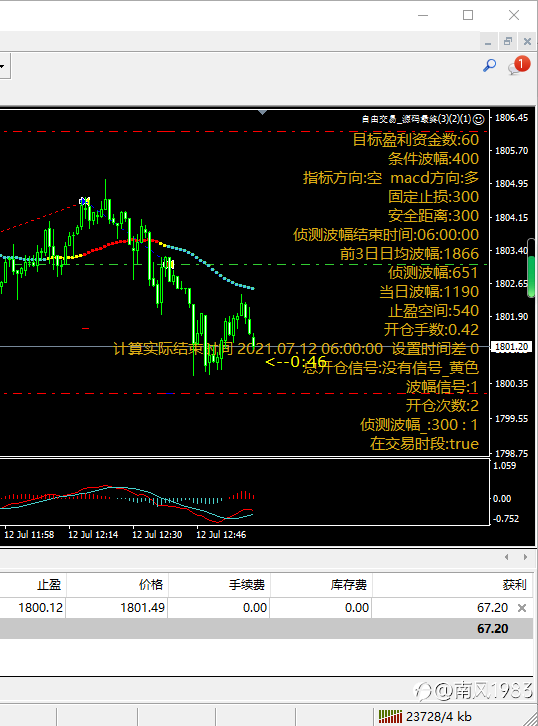Click the price scale label 1806.45
Viewport: 538px width, 726px height.
click(511, 118)
